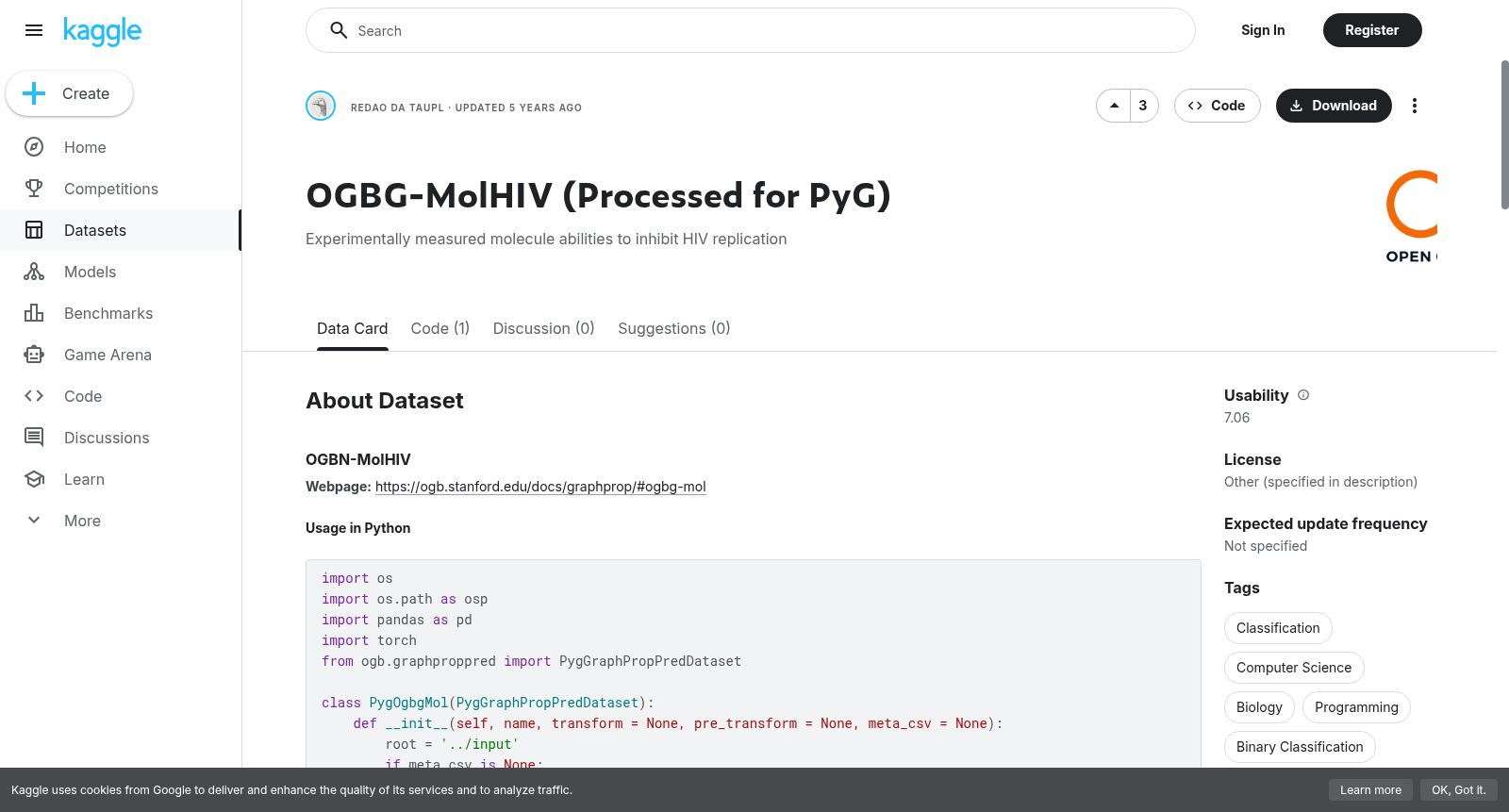This screenshot has width=1509, height=812.
Task: Click the About Dataset heading
Action: (385, 401)
